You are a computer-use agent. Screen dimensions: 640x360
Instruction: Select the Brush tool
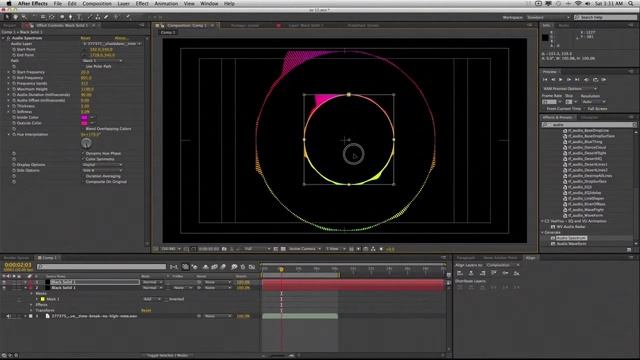coord(90,17)
